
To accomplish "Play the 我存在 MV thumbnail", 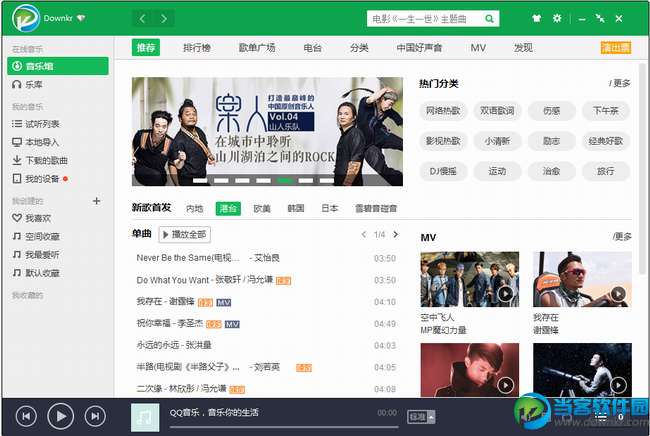I will pyautogui.click(x=582, y=279).
